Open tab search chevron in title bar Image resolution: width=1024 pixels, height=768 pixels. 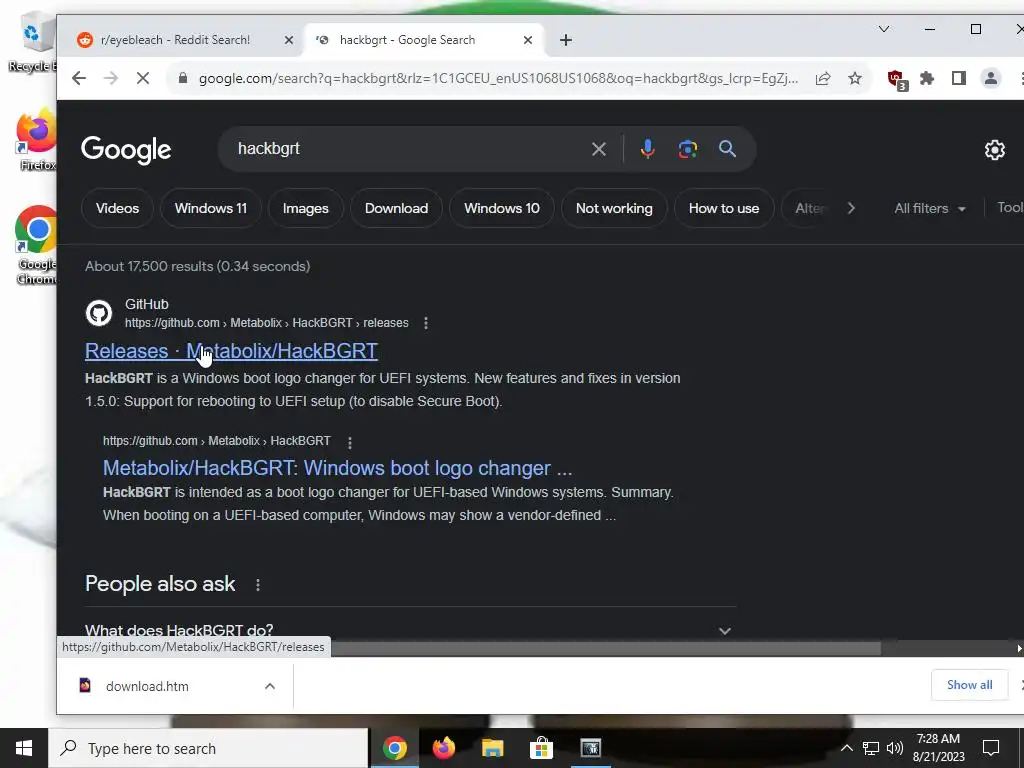(x=884, y=29)
